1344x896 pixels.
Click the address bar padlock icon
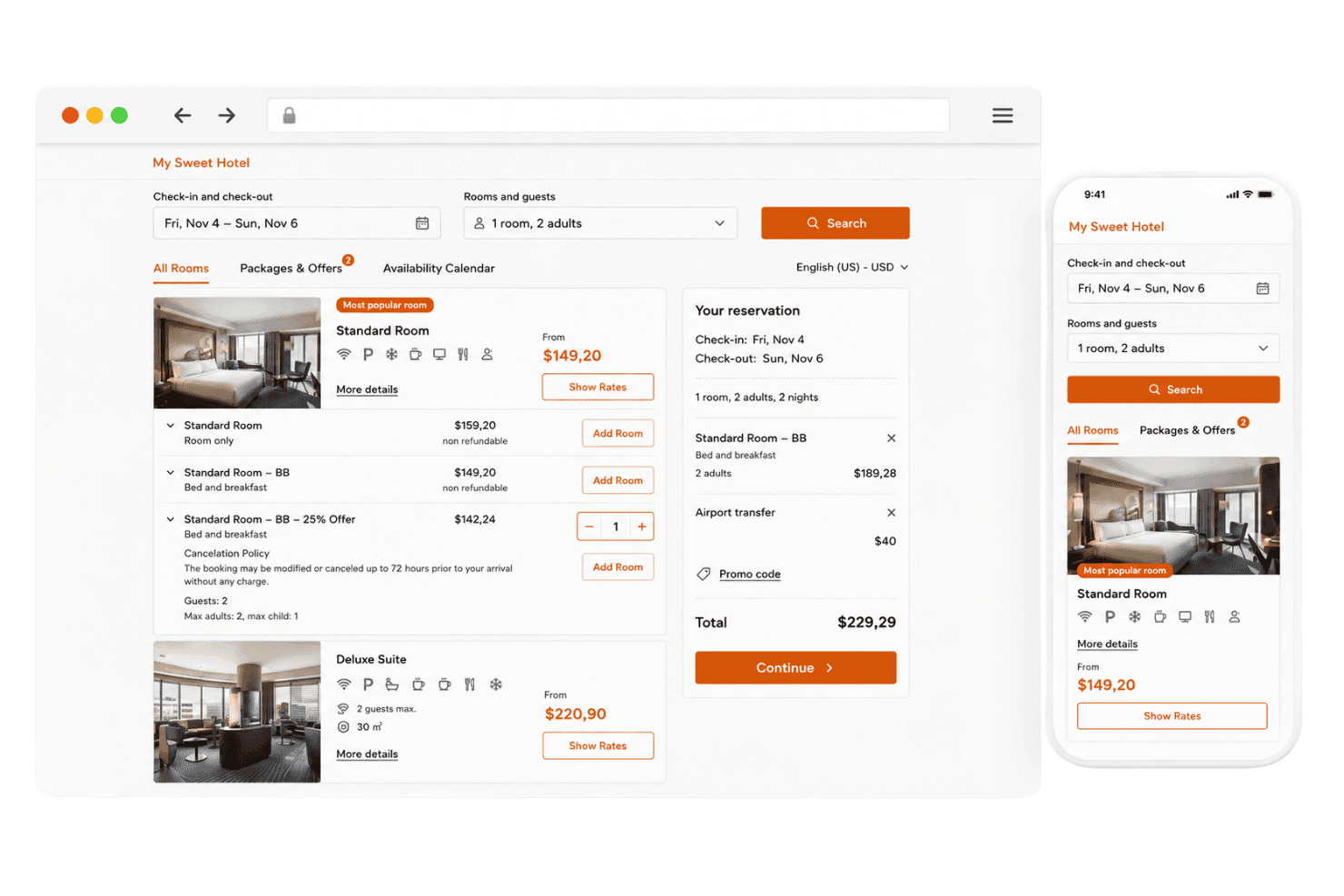[289, 115]
